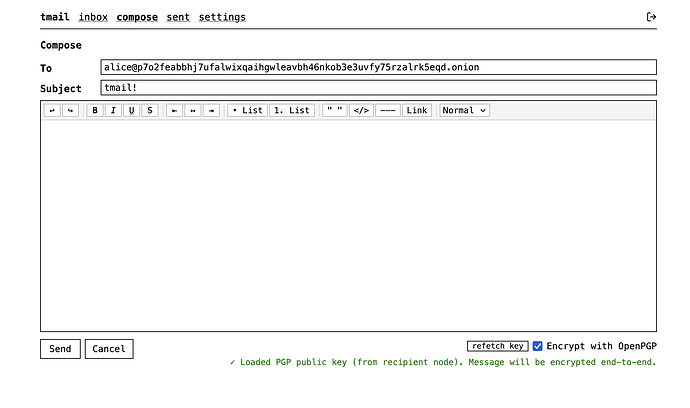Insert a hyperlink with the Link button
The image size is (690, 408).
[417, 110]
